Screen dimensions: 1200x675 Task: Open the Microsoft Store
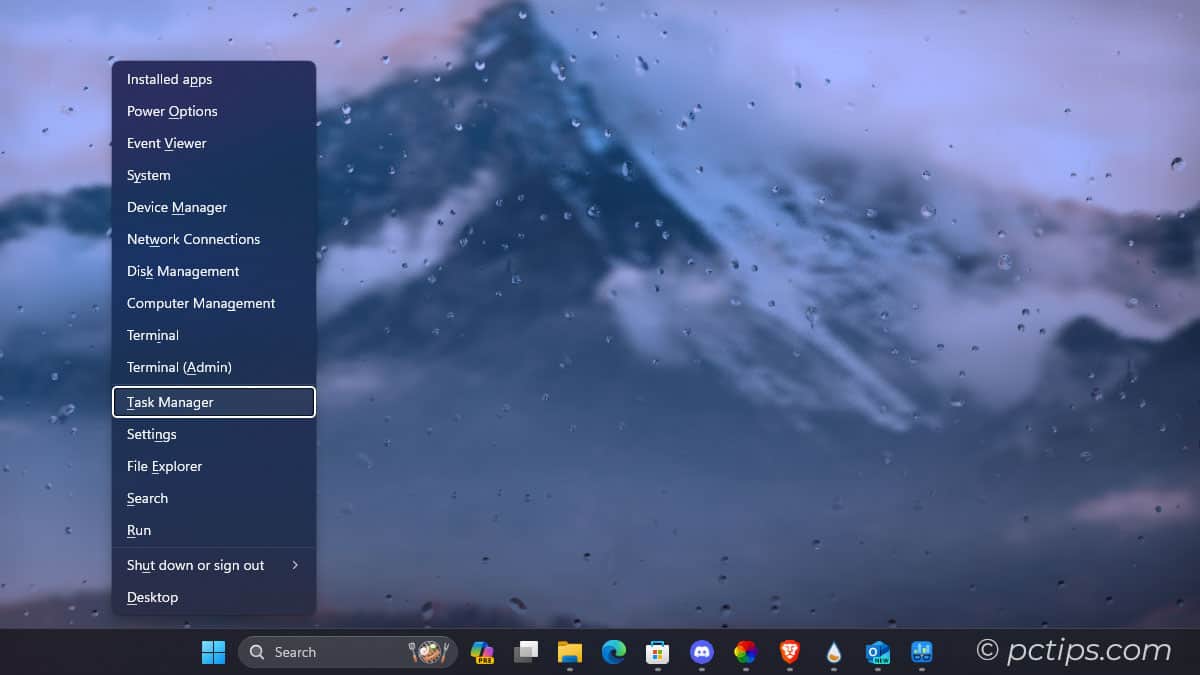(x=657, y=652)
